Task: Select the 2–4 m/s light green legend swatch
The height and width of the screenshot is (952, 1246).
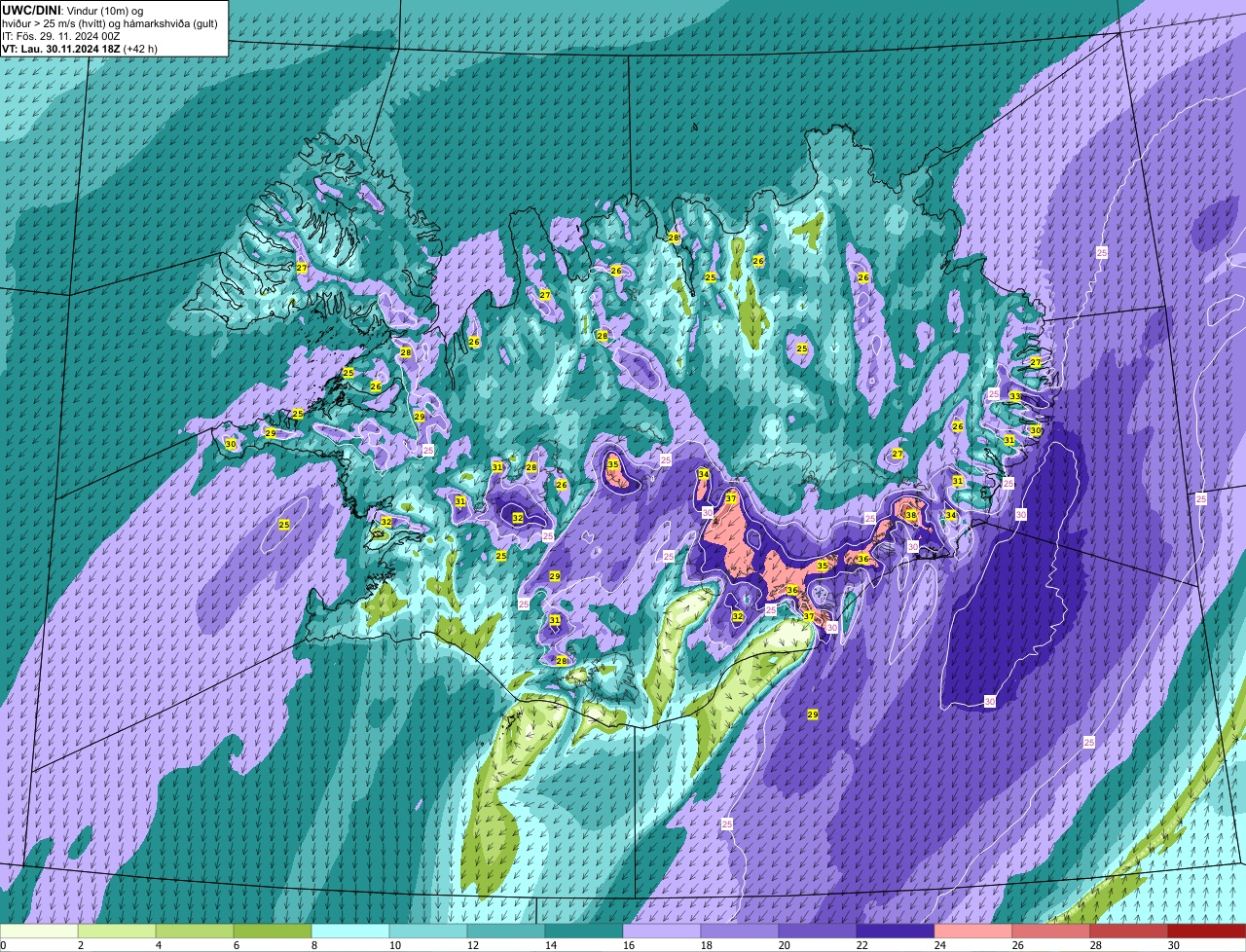Action: [x=117, y=932]
